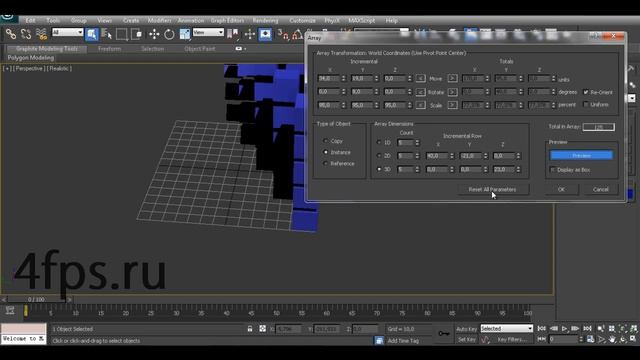
Task: Click the 3ds Max application logo button
Action: [8, 18]
